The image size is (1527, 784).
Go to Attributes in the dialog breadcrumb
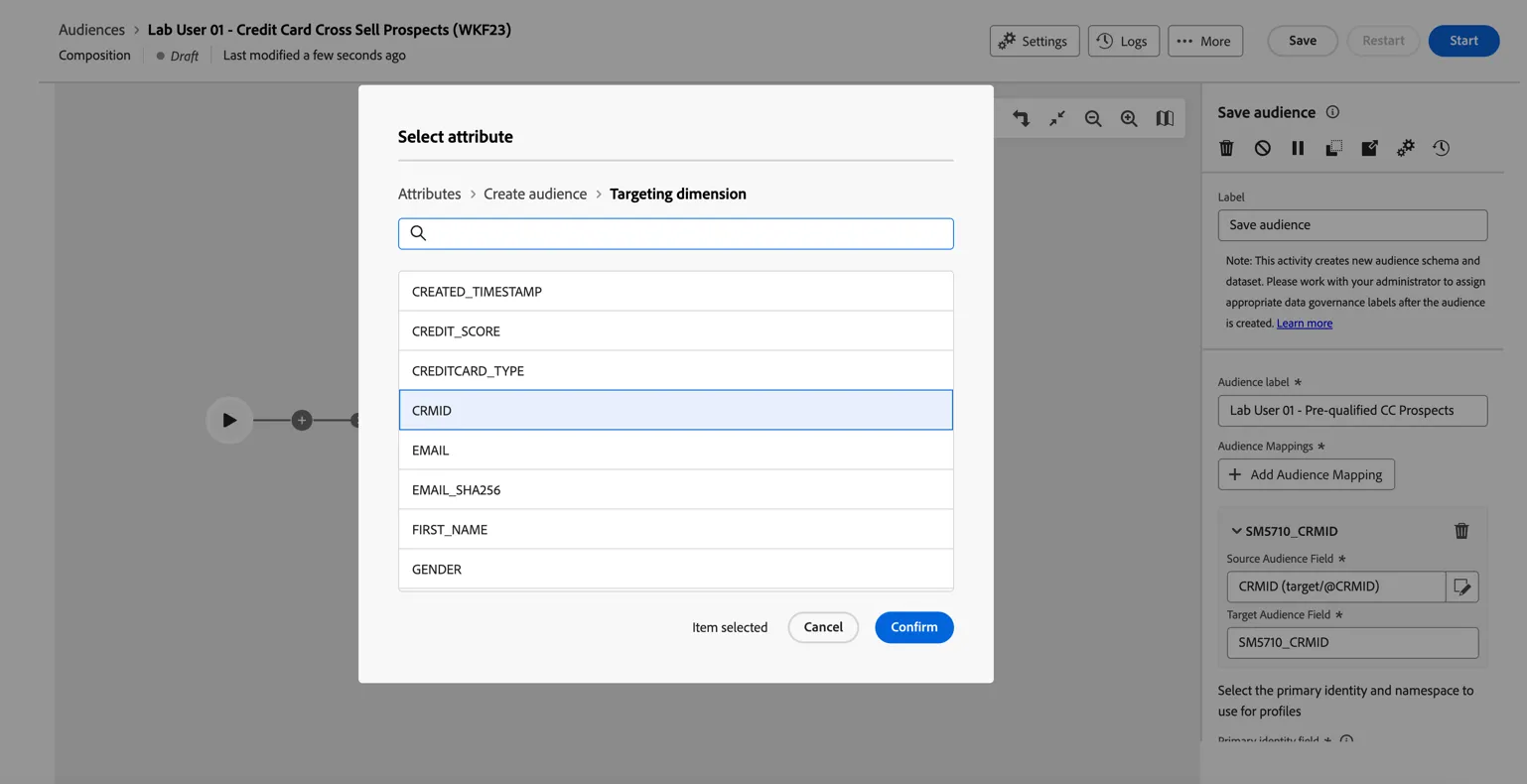pos(429,194)
